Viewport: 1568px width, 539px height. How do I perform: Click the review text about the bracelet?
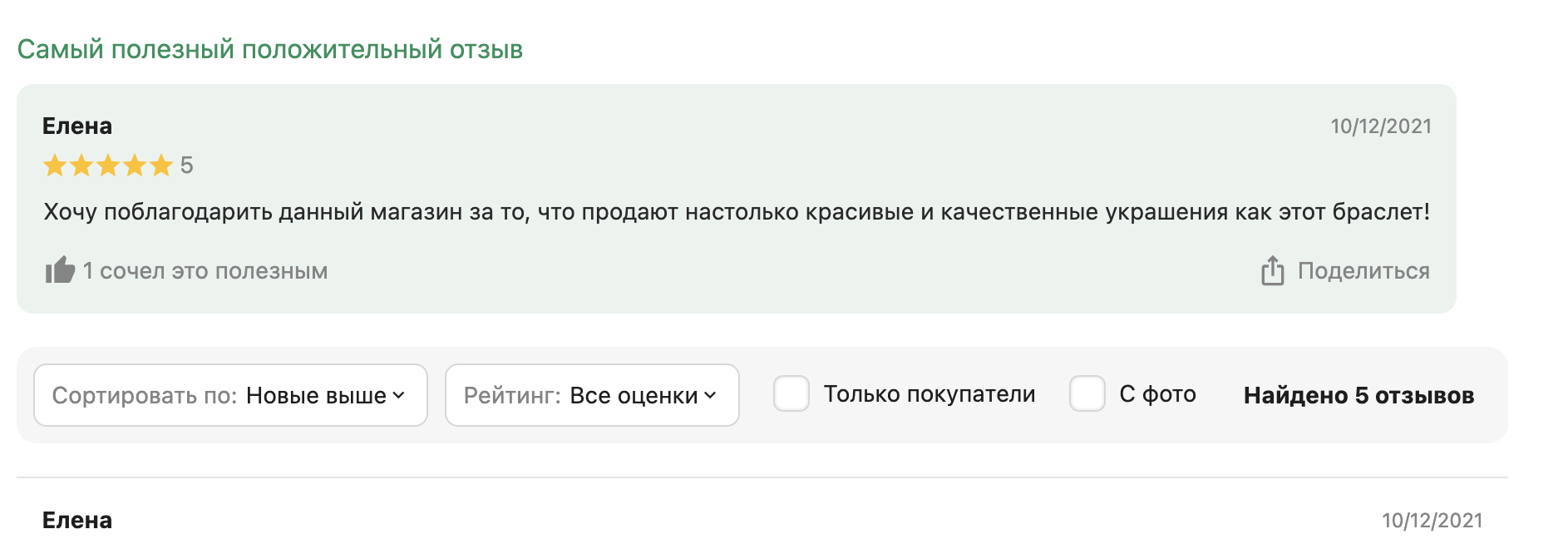(x=737, y=212)
